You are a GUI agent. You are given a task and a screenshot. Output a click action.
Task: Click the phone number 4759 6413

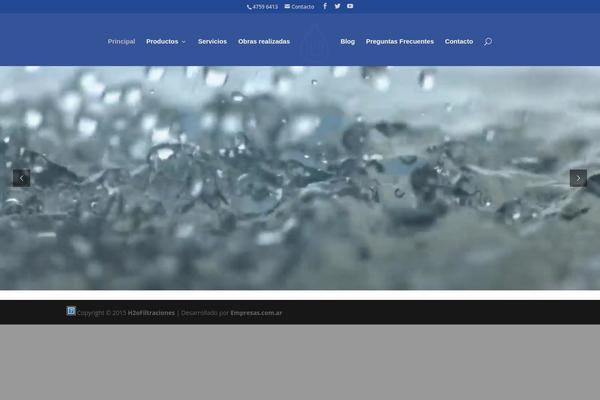pyautogui.click(x=262, y=7)
